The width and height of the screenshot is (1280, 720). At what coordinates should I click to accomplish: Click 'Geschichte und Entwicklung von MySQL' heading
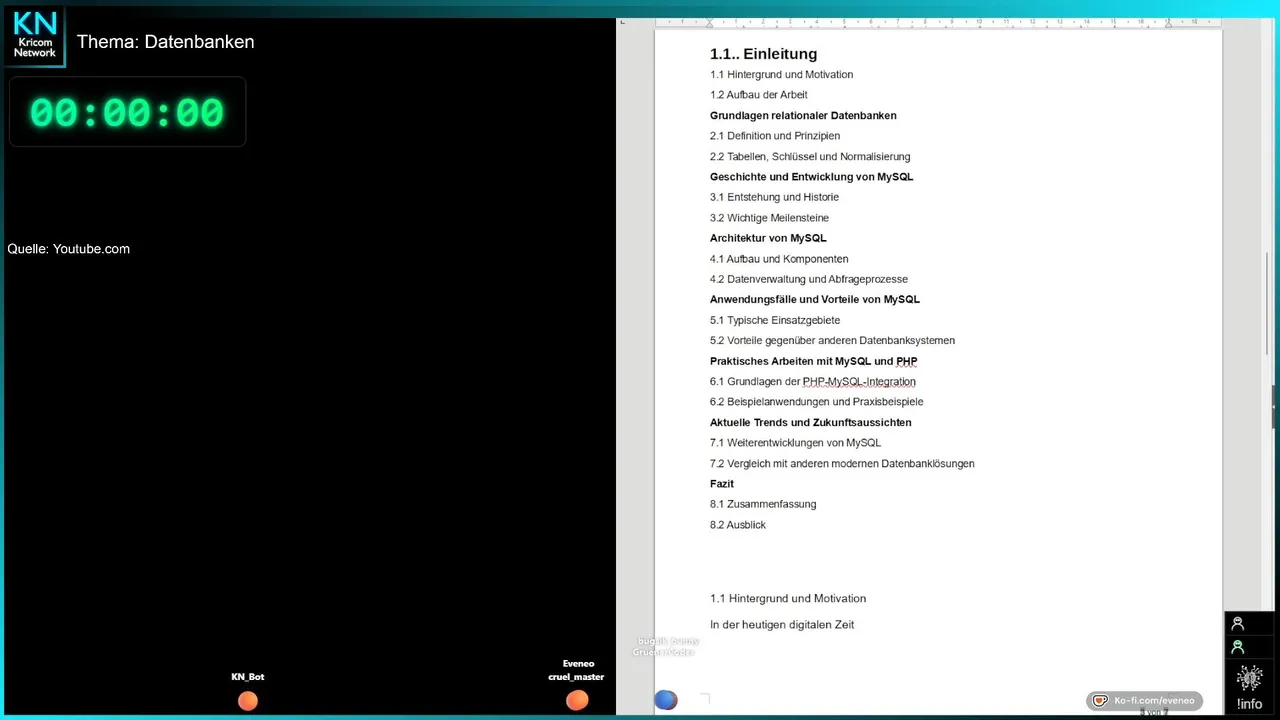[x=811, y=177]
